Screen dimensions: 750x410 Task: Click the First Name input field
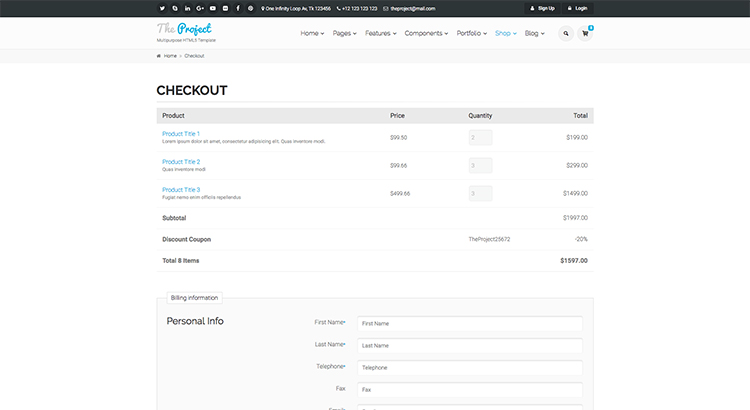[x=470, y=324]
